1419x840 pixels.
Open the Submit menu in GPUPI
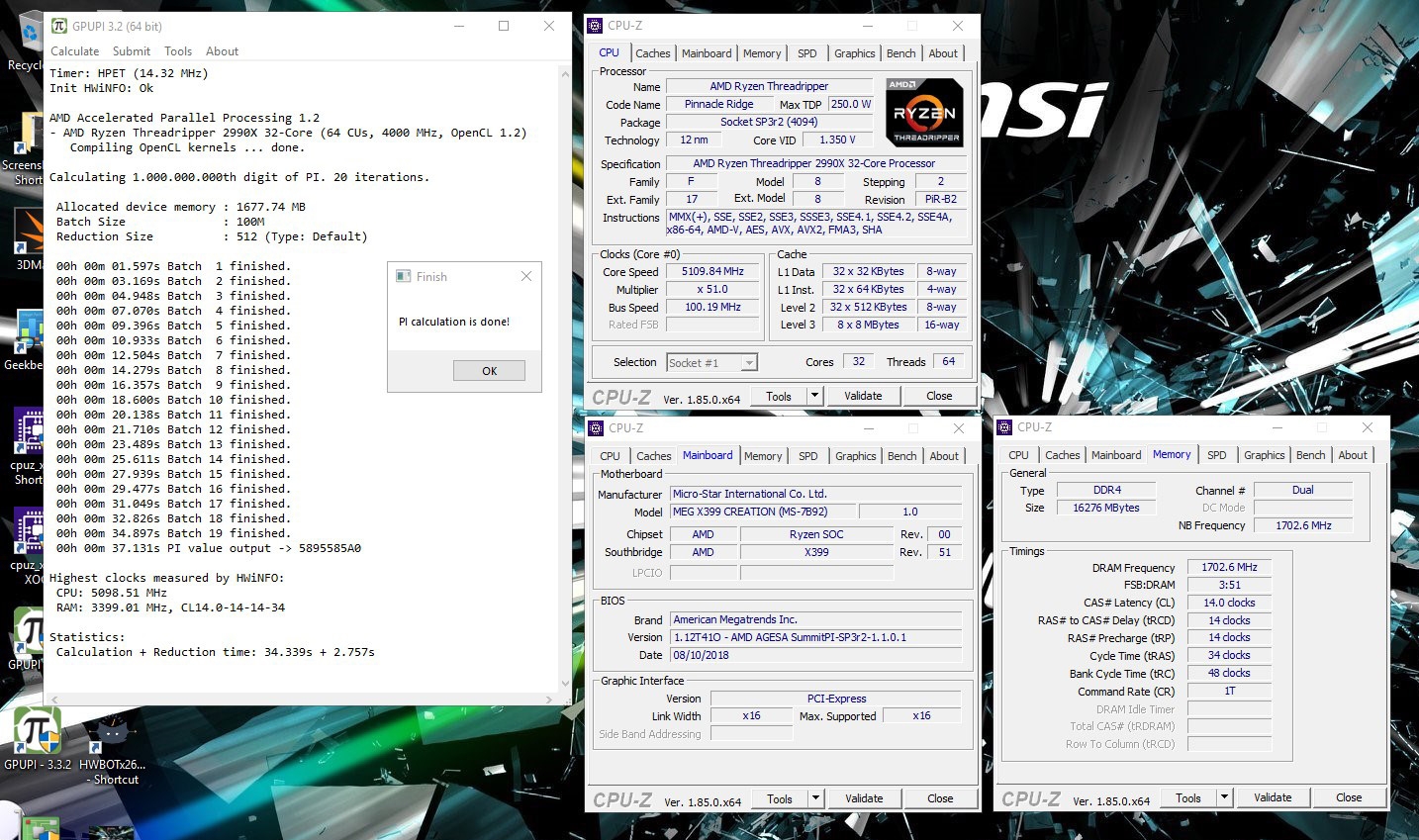coord(132,51)
